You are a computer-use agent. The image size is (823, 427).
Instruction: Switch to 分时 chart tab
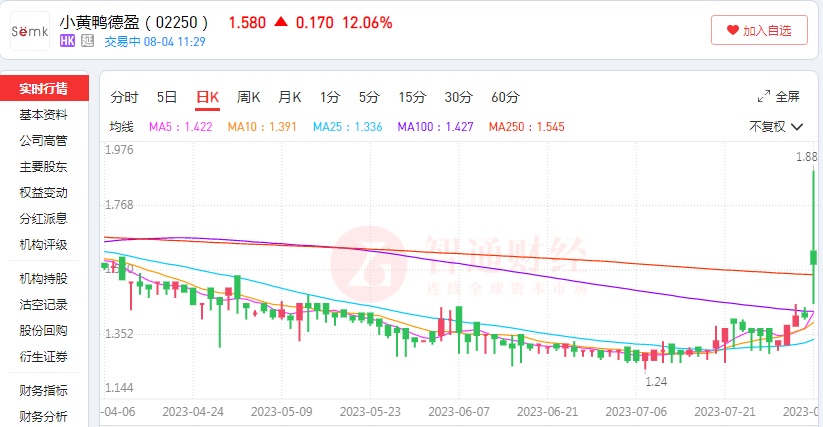(x=124, y=97)
